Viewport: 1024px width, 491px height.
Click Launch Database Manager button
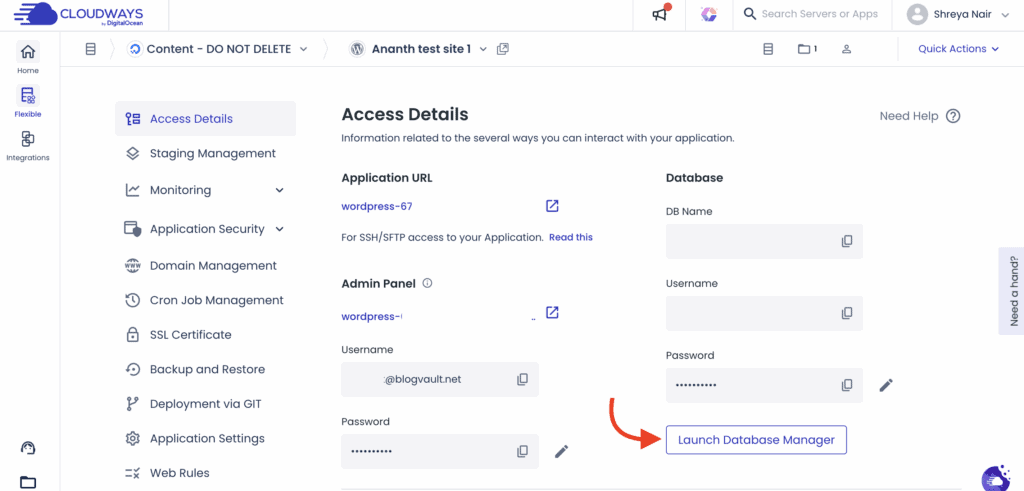point(756,440)
